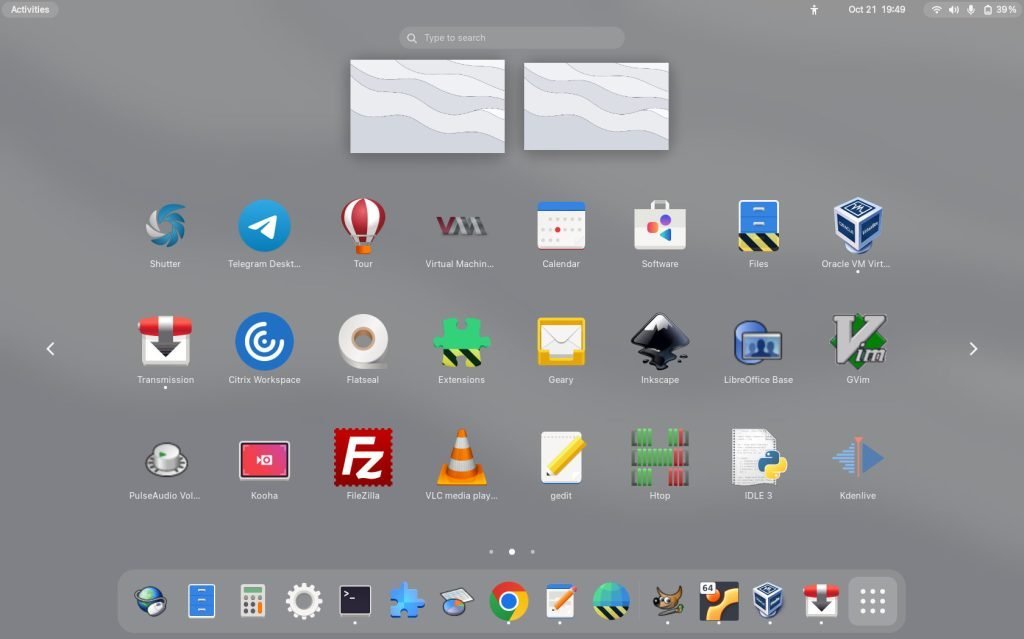Open PulseAudio Volume Control
Image resolution: width=1024 pixels, height=639 pixels.
(165, 459)
